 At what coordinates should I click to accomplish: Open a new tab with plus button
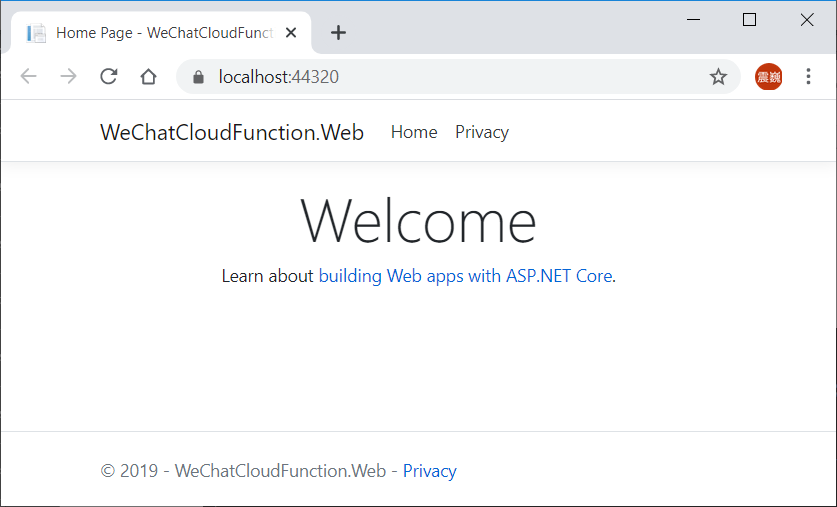[x=338, y=33]
